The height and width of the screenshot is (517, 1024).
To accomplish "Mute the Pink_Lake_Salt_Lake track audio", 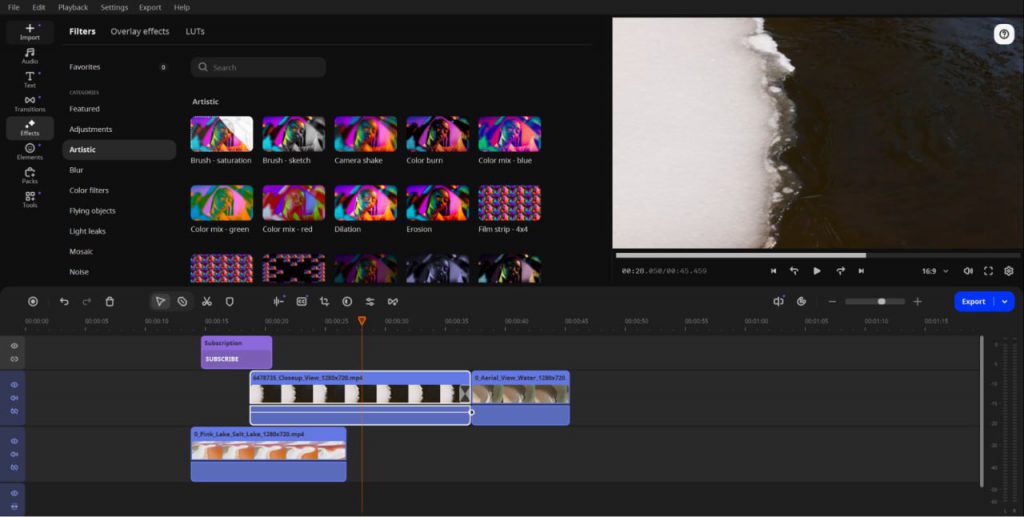I will (14, 454).
